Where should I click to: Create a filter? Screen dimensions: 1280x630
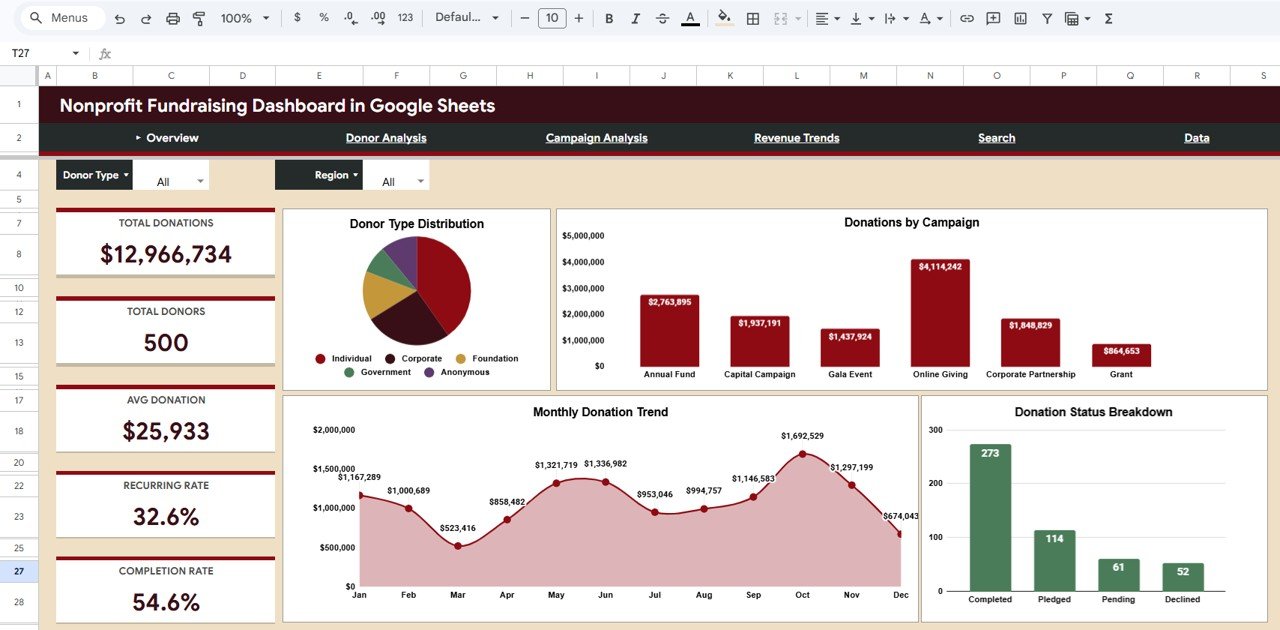(1047, 18)
